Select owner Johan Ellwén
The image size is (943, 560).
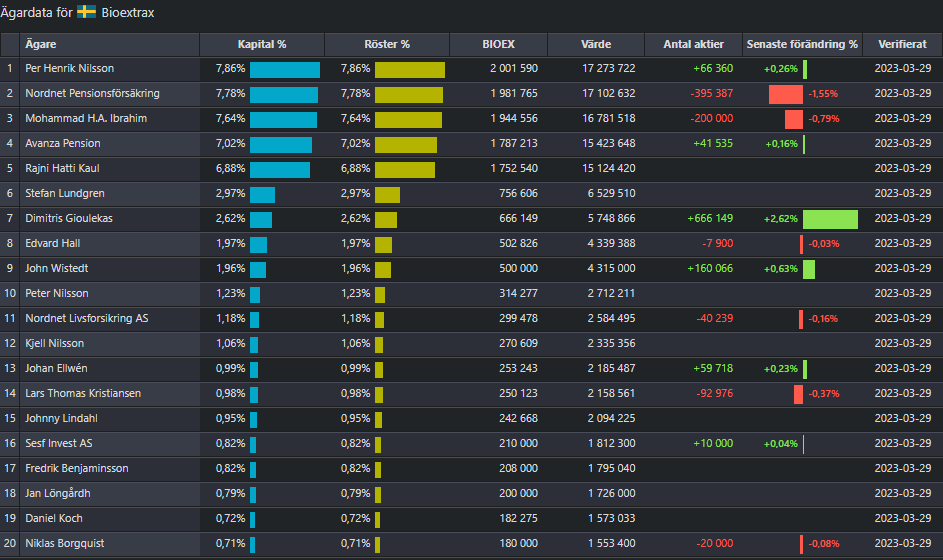pyautogui.click(x=57, y=368)
